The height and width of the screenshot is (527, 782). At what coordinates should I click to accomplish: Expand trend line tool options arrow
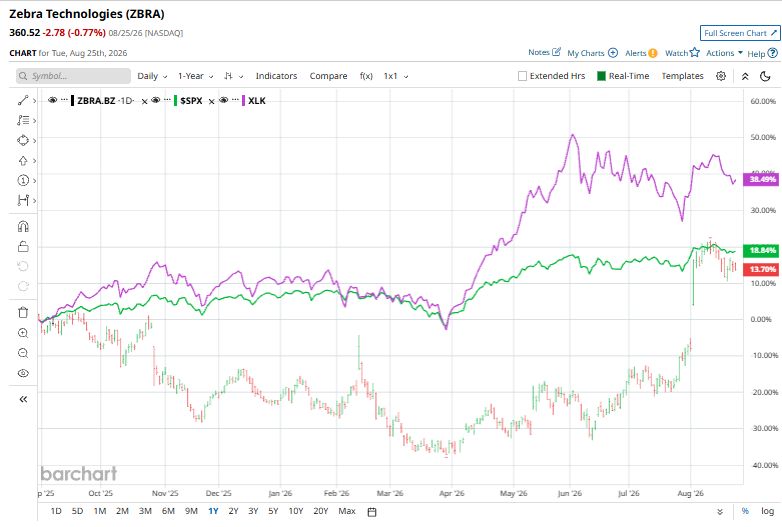34,101
